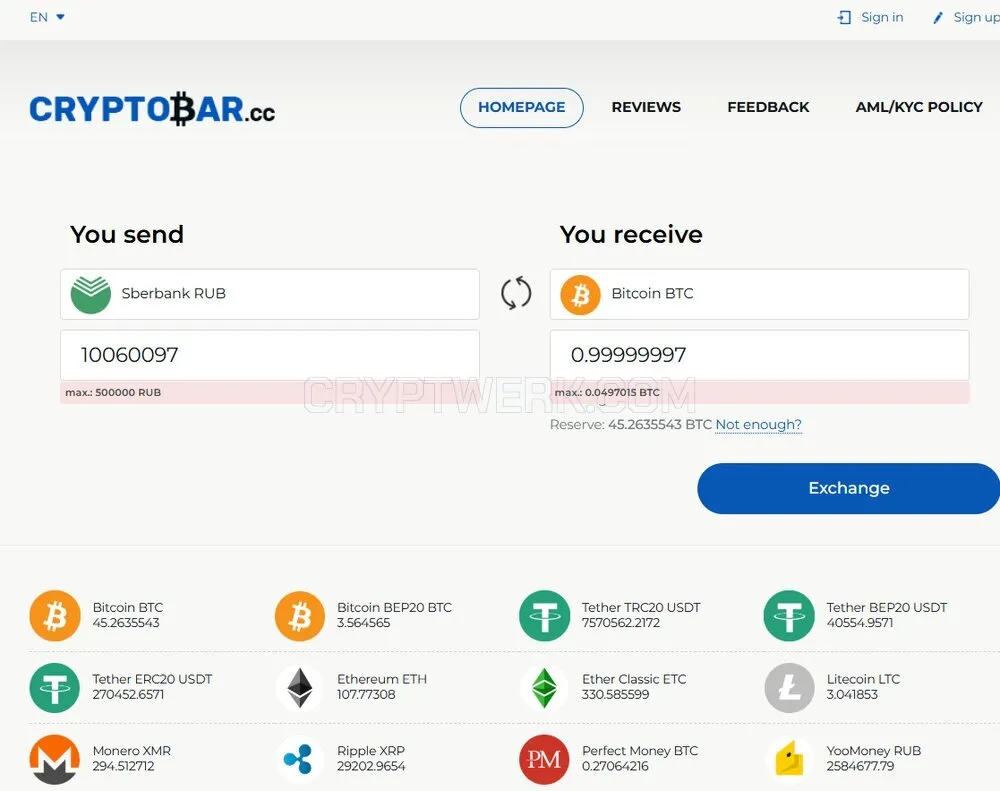Click the Bitcoin BEP20 BTC 3.564565 label
This screenshot has width=1000, height=791.
394,615
